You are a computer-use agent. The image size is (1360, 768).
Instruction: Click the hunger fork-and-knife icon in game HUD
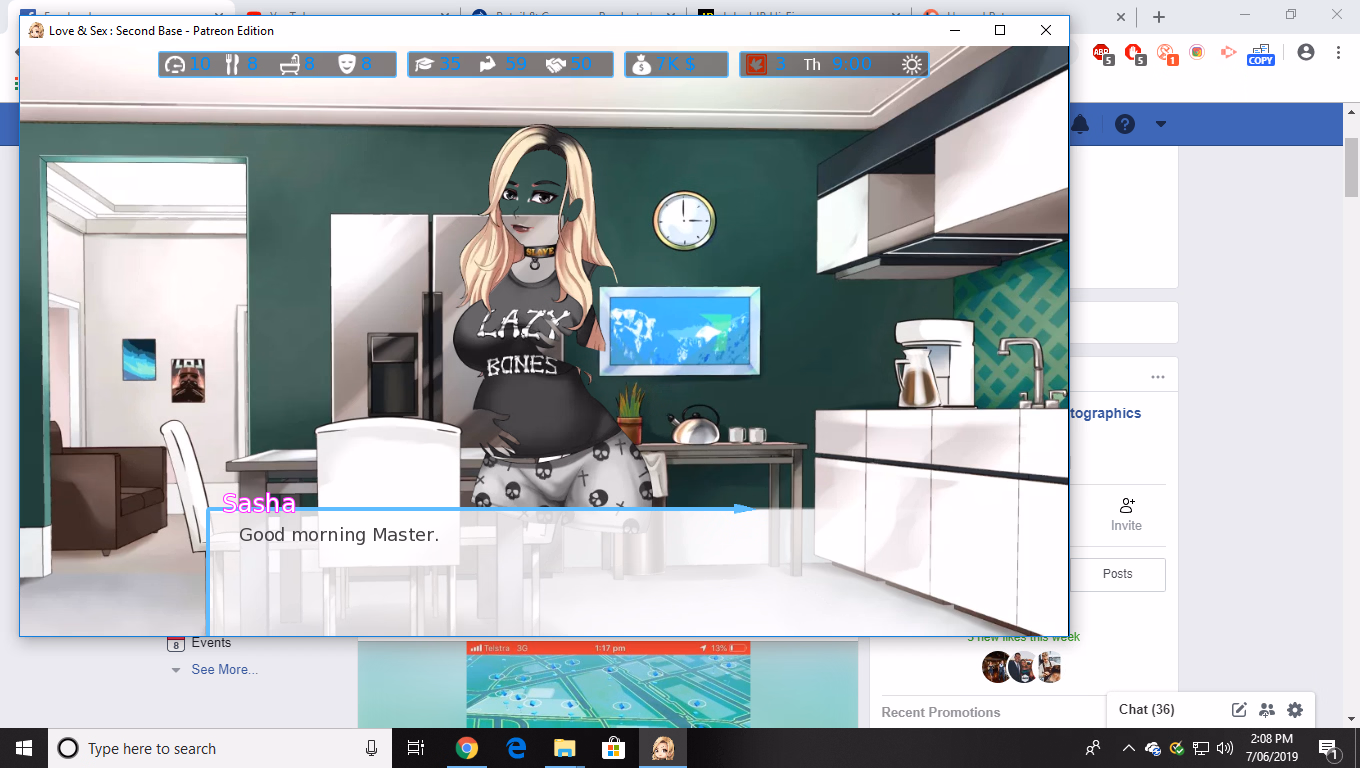(232, 65)
